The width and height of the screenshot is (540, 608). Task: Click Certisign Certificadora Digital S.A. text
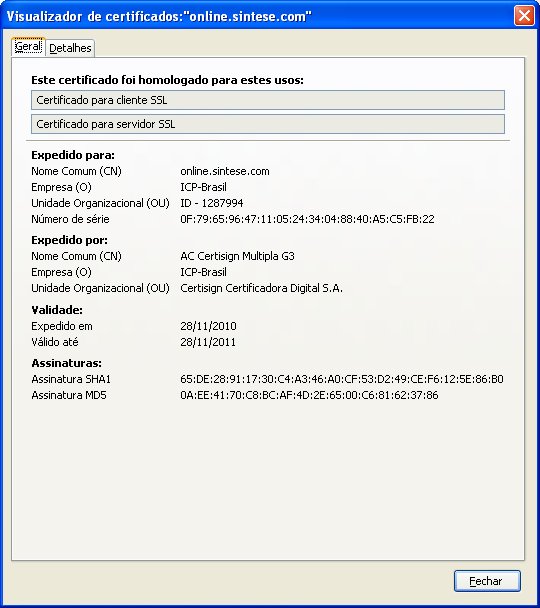pyautogui.click(x=261, y=288)
